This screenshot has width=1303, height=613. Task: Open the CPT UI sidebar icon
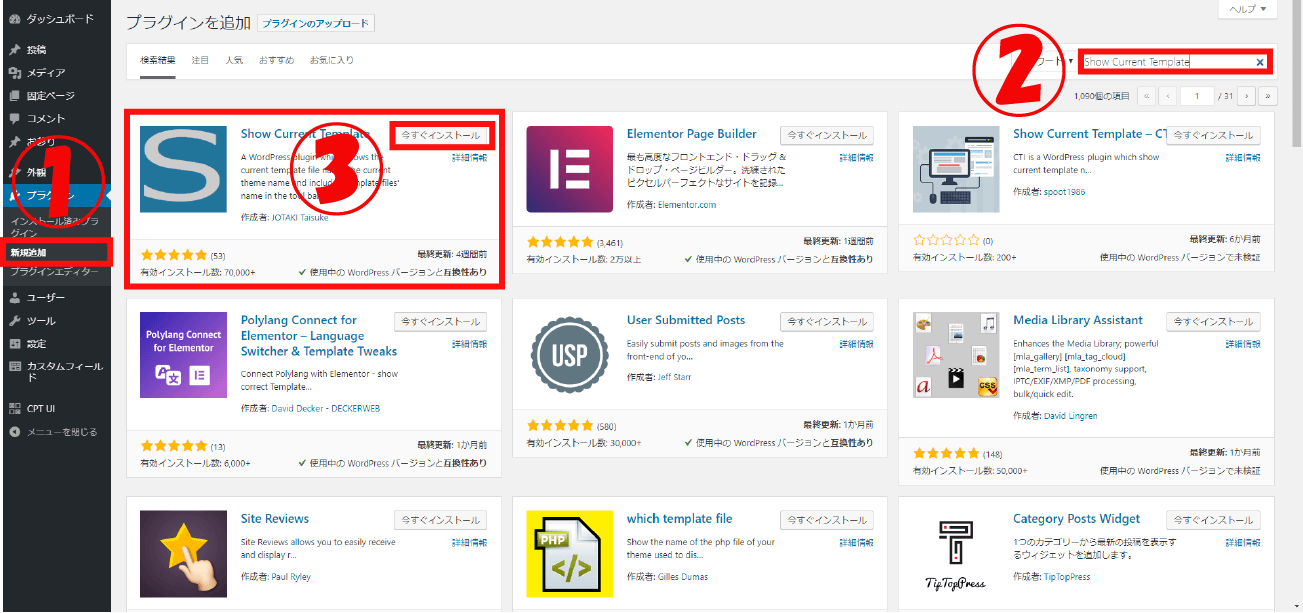click(14, 408)
